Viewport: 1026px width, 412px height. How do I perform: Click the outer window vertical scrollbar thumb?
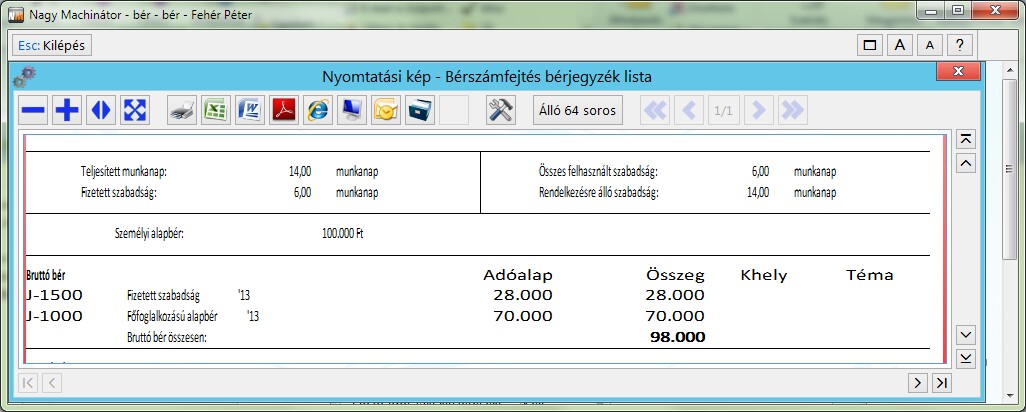click(x=1008, y=169)
